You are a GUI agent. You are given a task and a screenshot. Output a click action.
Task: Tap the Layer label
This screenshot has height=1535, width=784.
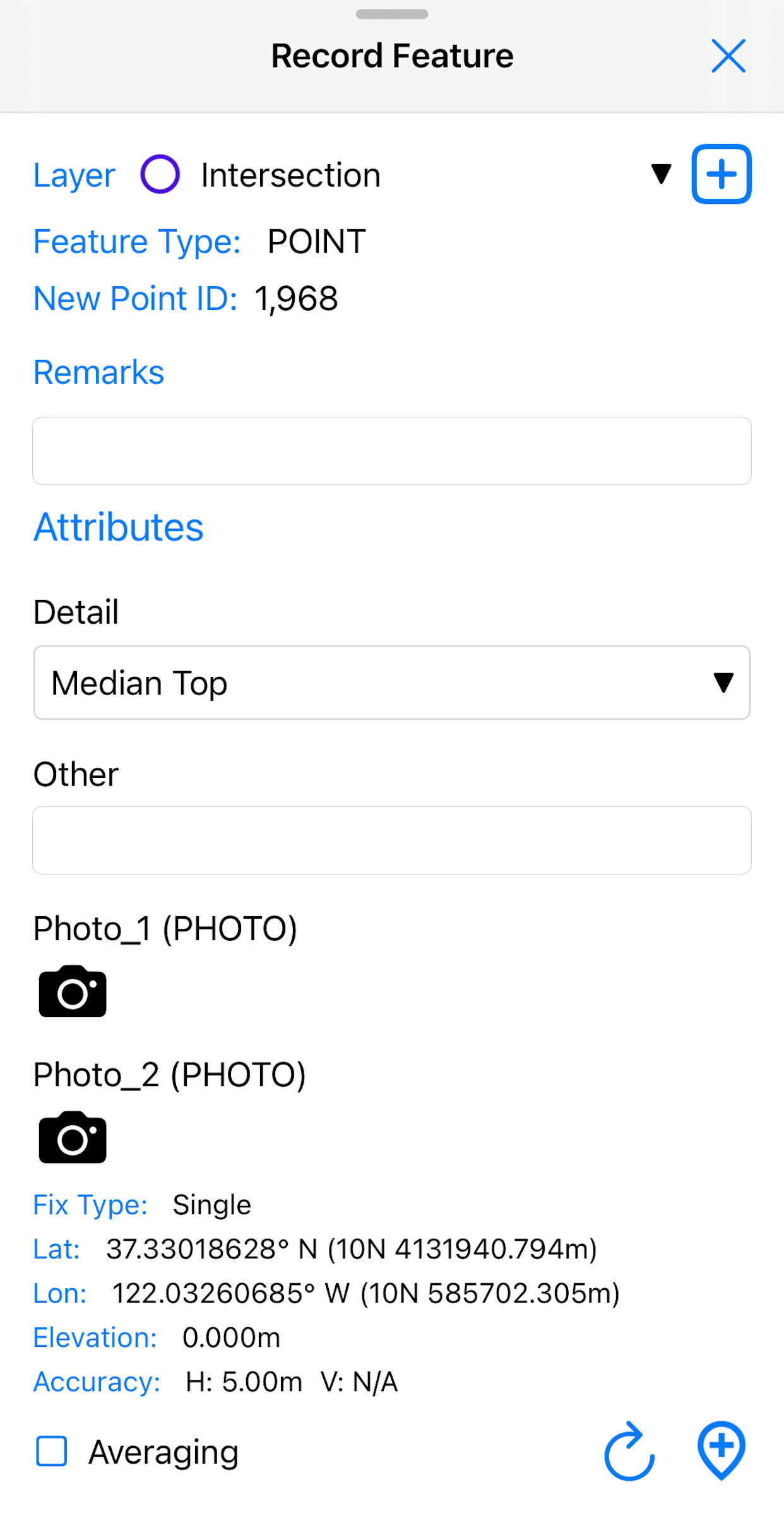coord(74,176)
